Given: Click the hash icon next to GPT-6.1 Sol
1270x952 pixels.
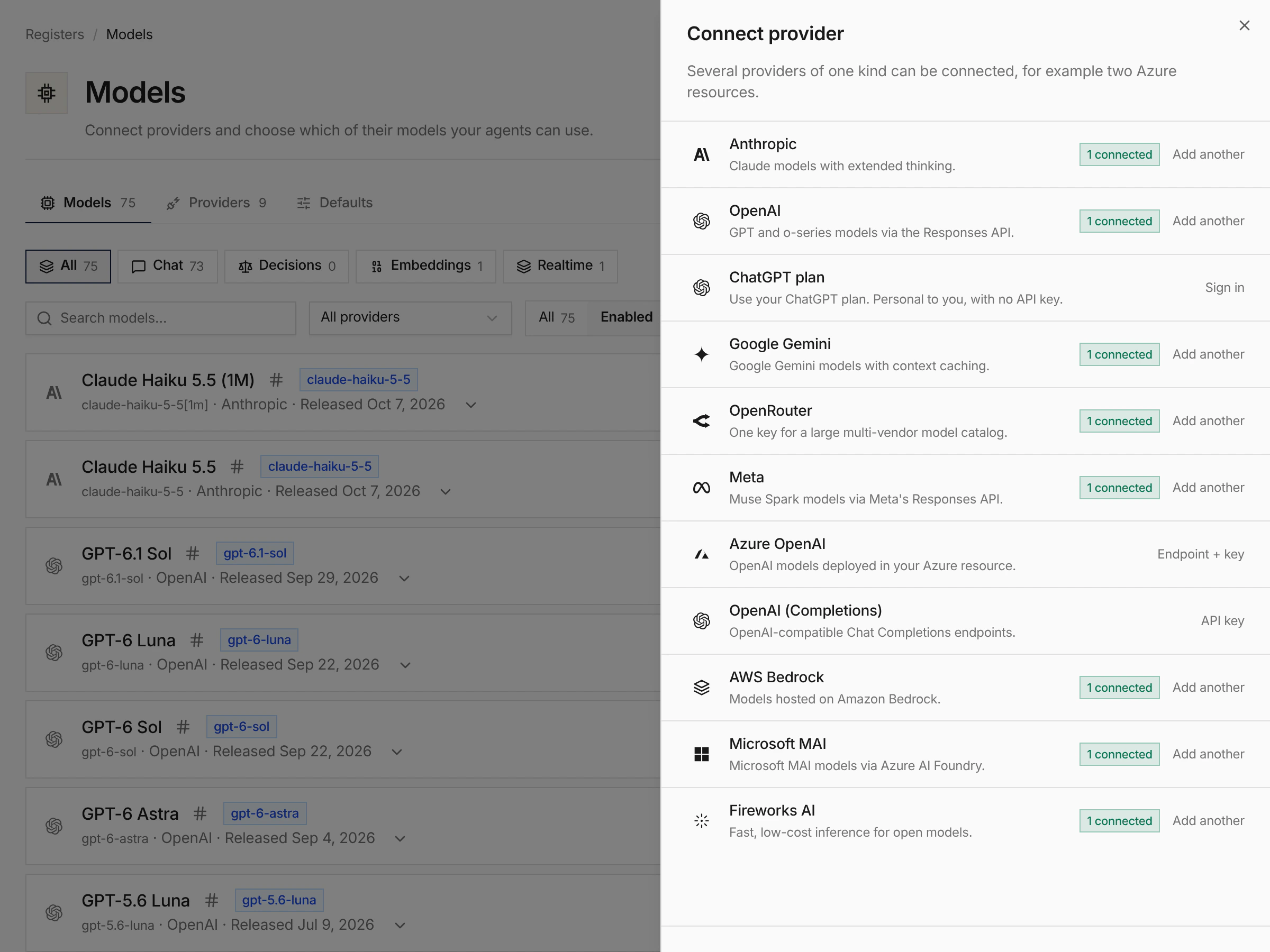Looking at the screenshot, I should point(192,553).
